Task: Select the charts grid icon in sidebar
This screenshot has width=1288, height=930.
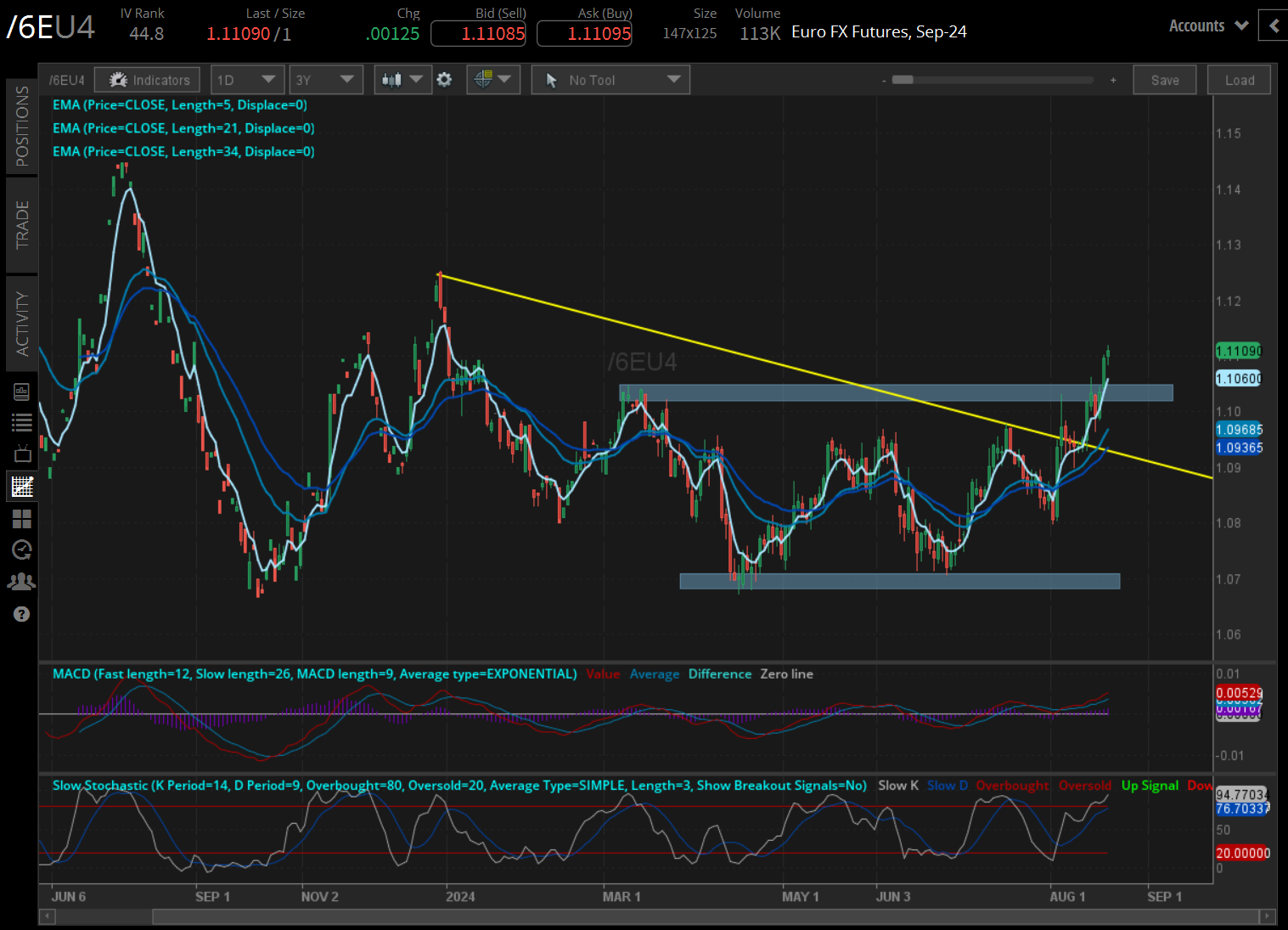Action: click(22, 487)
